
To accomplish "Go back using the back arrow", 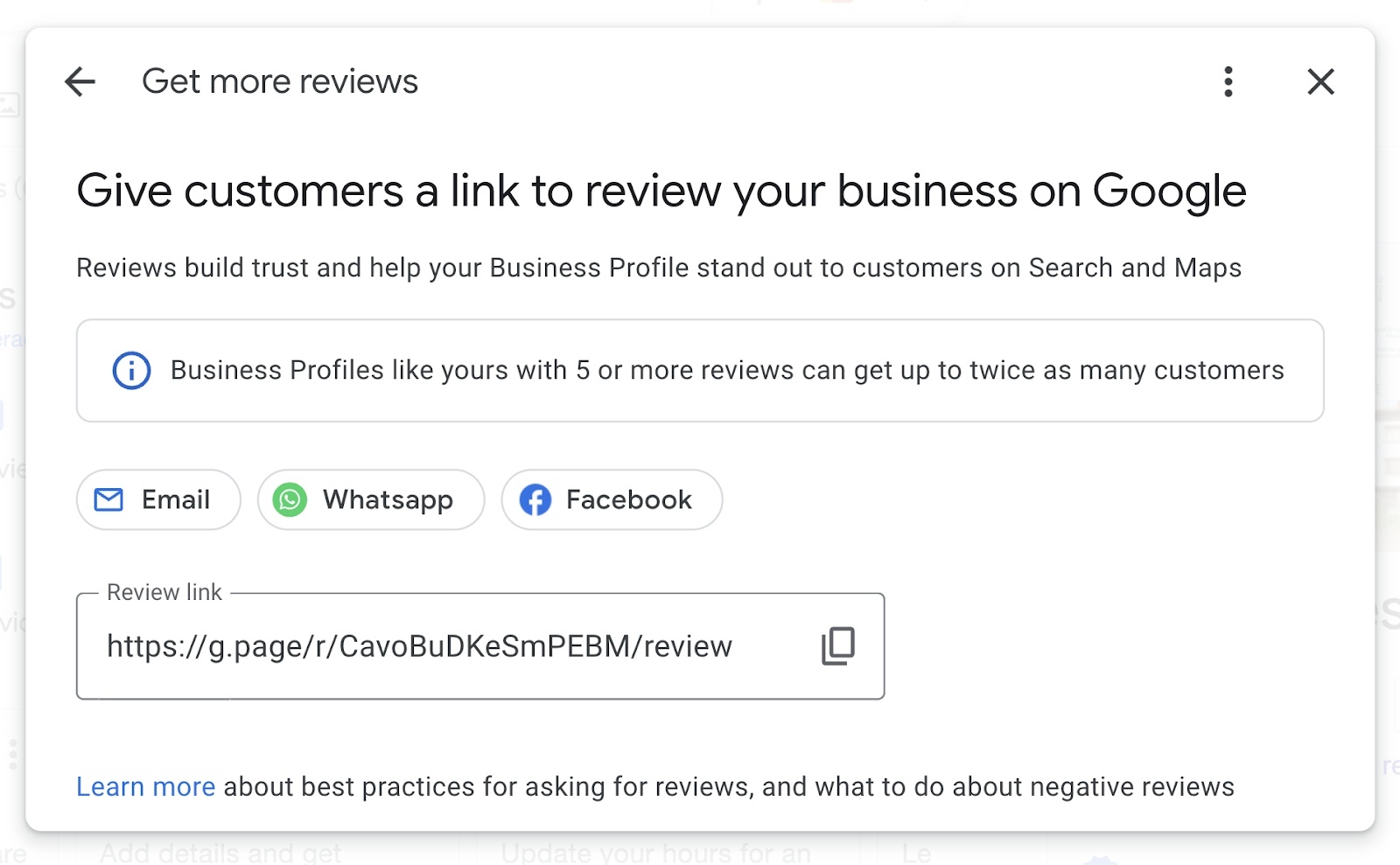I will pos(80,82).
